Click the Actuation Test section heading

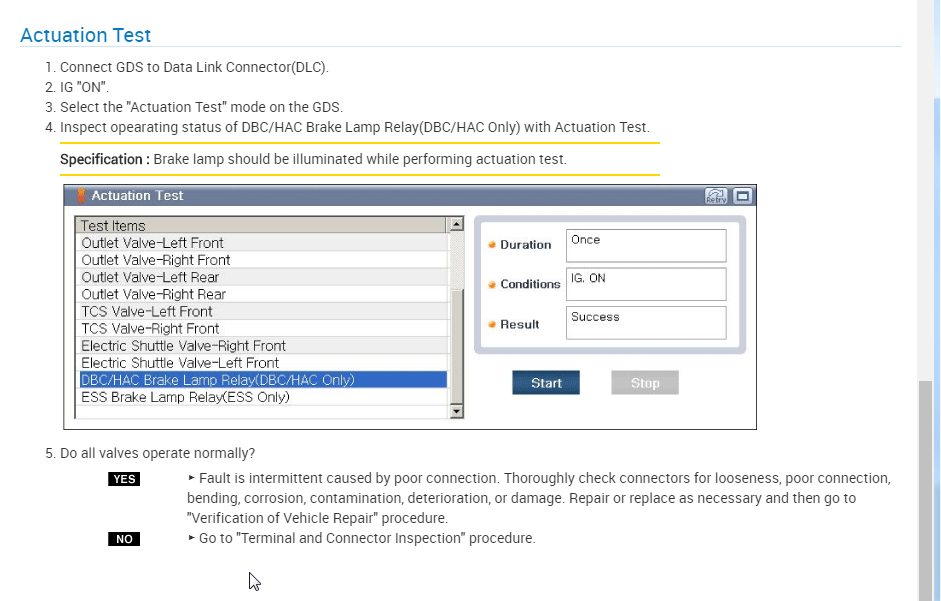85,35
